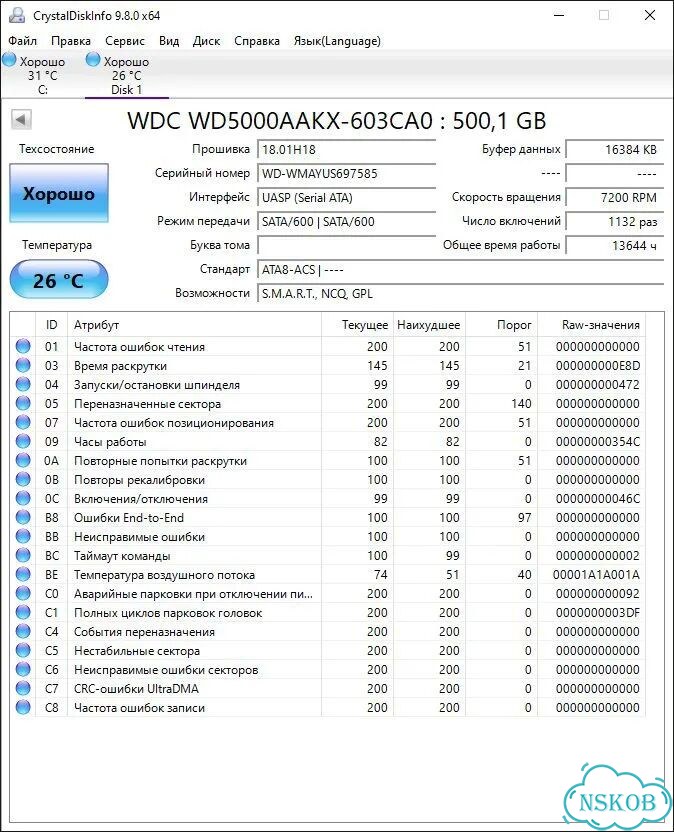Click the Интерфейс field UASP (Serial ATA)
The width and height of the screenshot is (674, 832).
click(x=347, y=198)
